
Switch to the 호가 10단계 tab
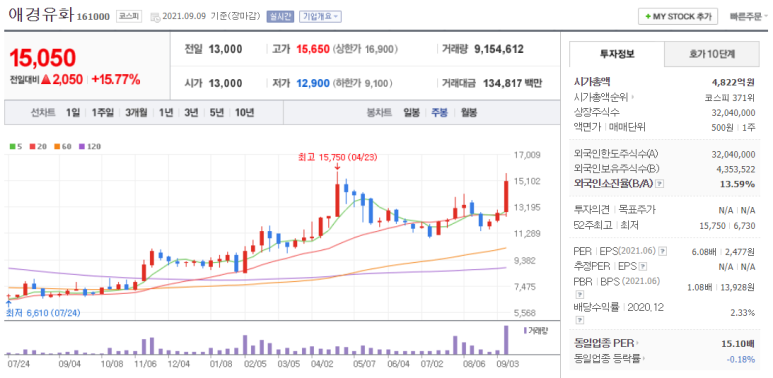(x=711, y=54)
